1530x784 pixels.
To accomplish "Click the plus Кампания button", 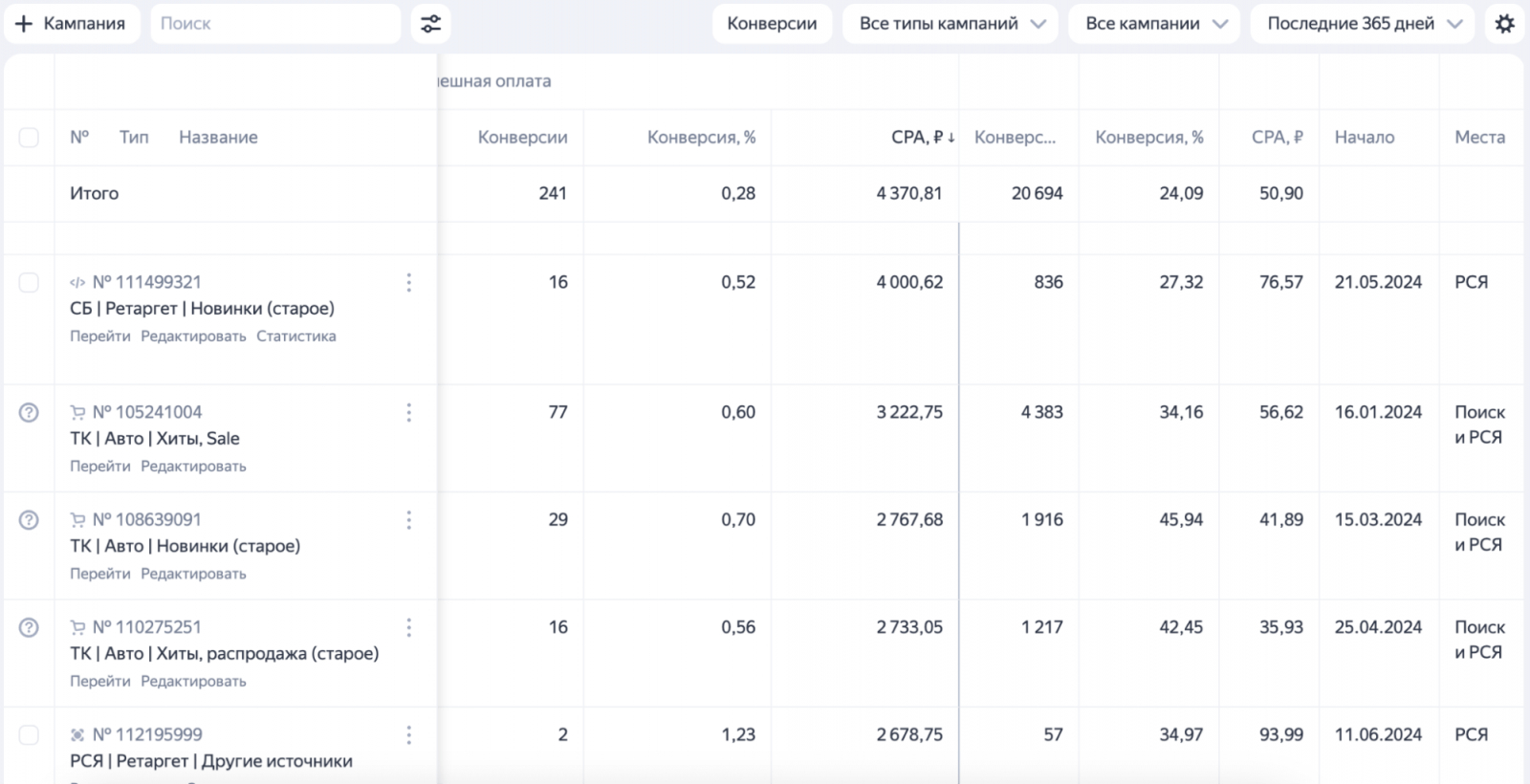I will click(x=72, y=24).
